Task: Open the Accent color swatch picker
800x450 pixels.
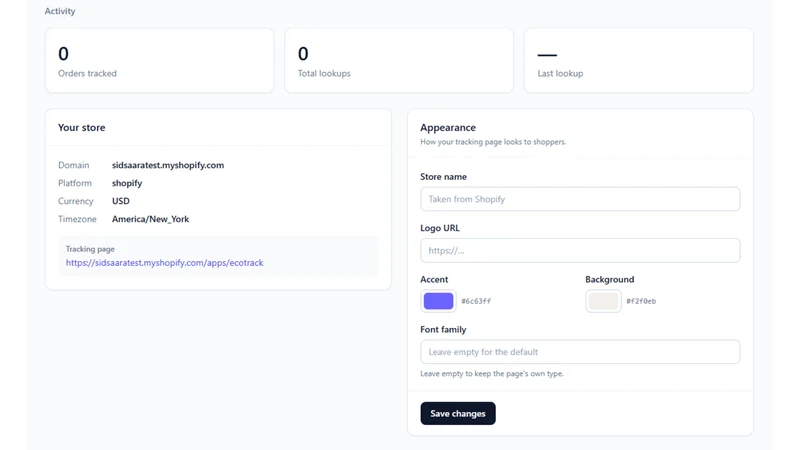Action: 438,301
